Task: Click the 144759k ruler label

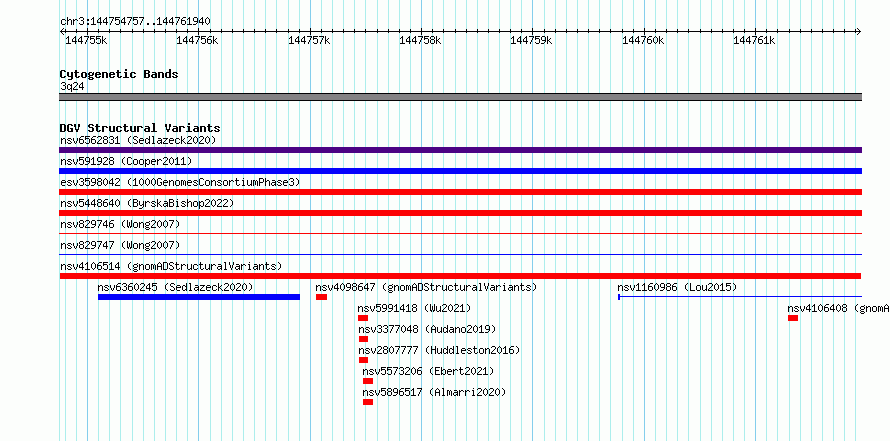Action: pyautogui.click(x=531, y=40)
